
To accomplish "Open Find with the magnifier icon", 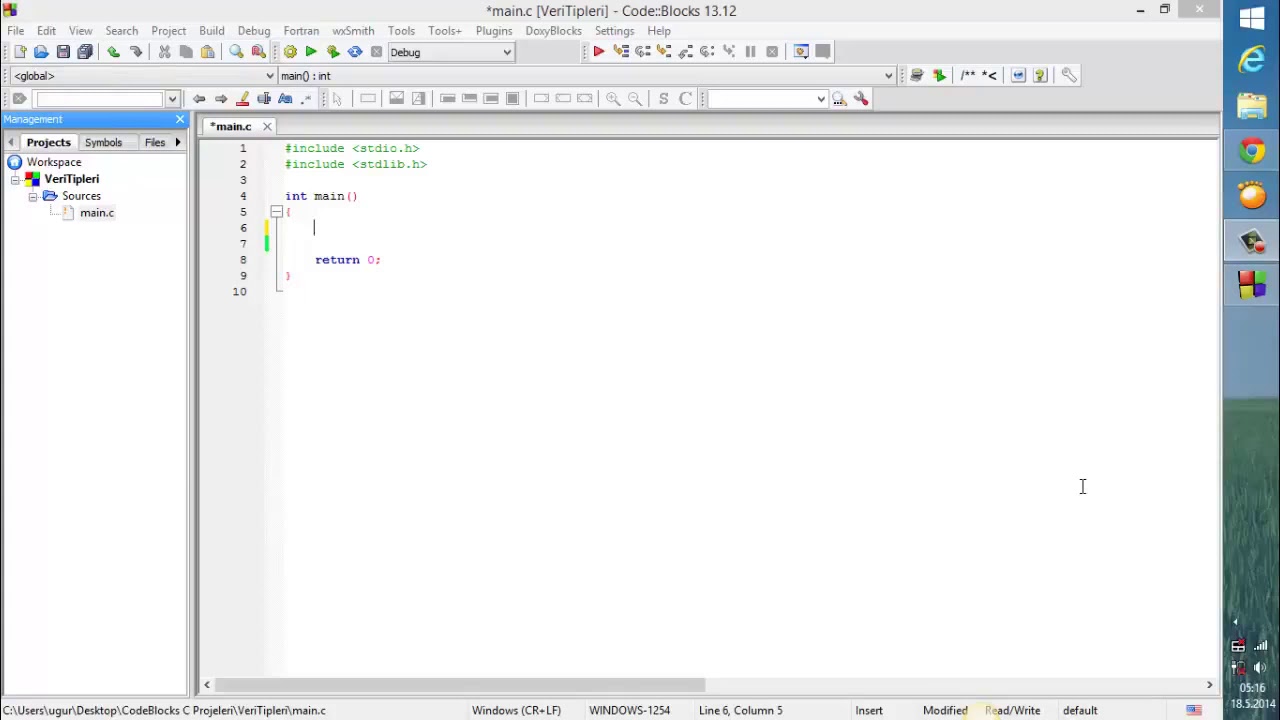I will click(236, 52).
